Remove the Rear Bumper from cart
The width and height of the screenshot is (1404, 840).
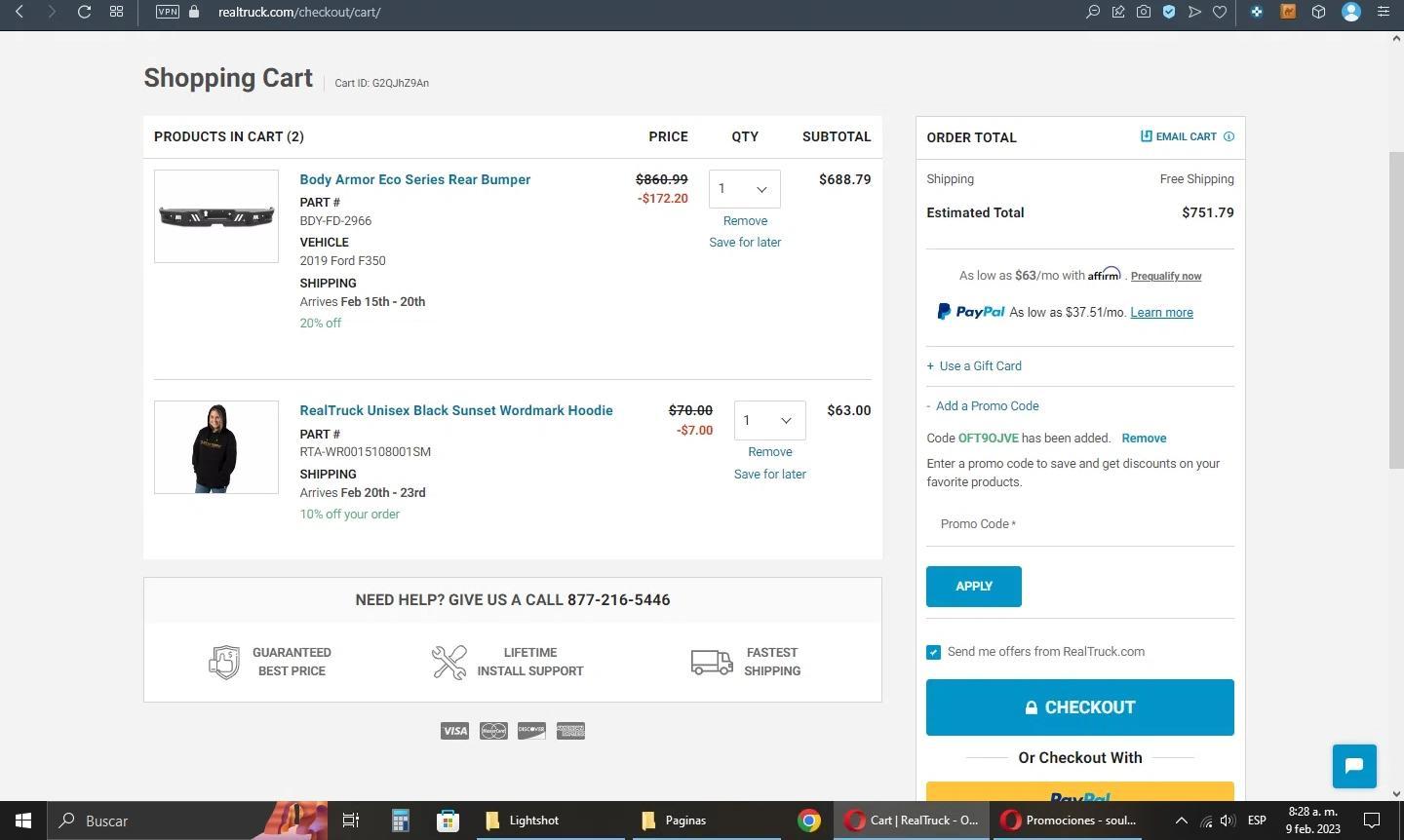coord(745,221)
